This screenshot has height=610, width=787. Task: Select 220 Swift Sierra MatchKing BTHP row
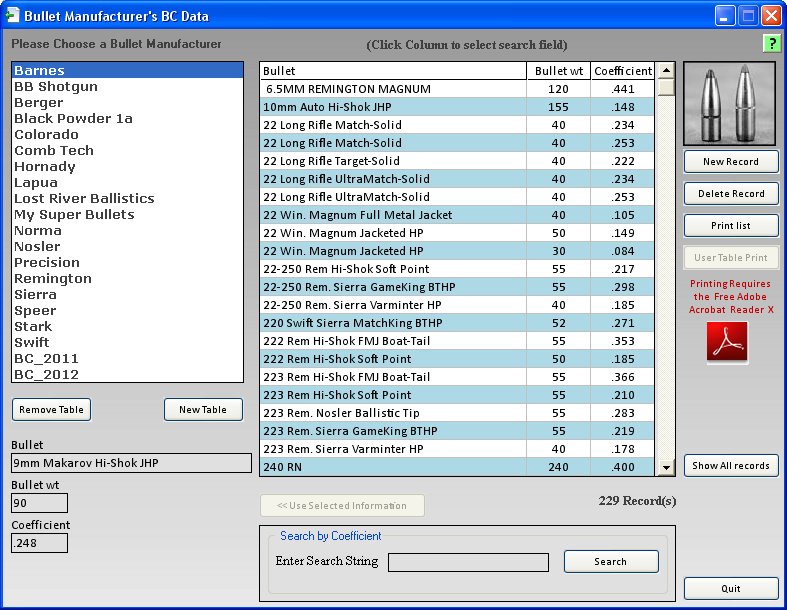[457, 323]
